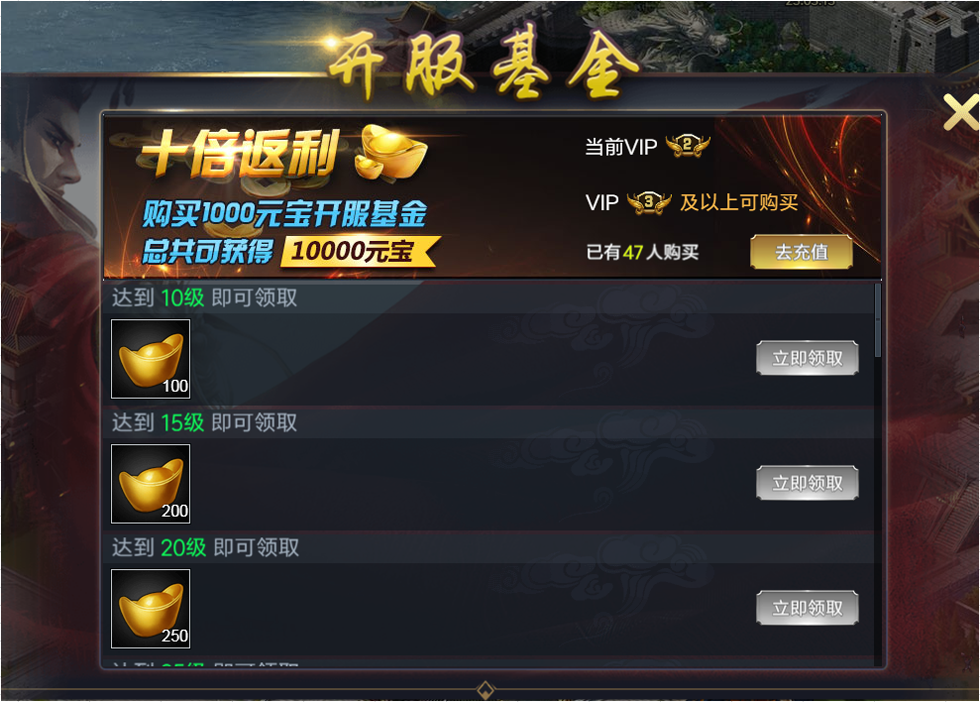
Task: Click 去充值 to recharge
Action: (x=801, y=252)
